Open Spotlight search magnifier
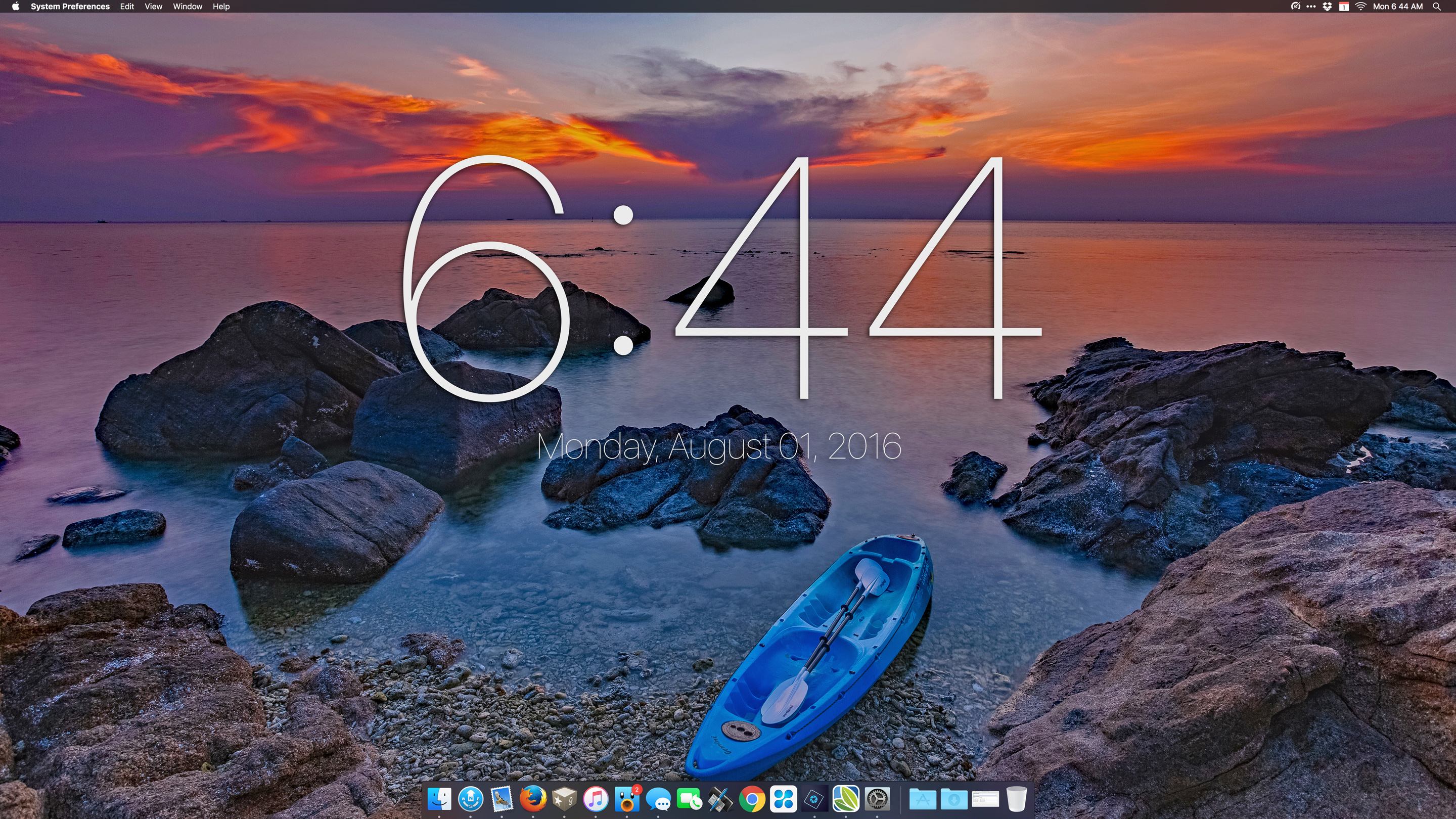This screenshot has width=1456, height=819. click(1437, 6)
